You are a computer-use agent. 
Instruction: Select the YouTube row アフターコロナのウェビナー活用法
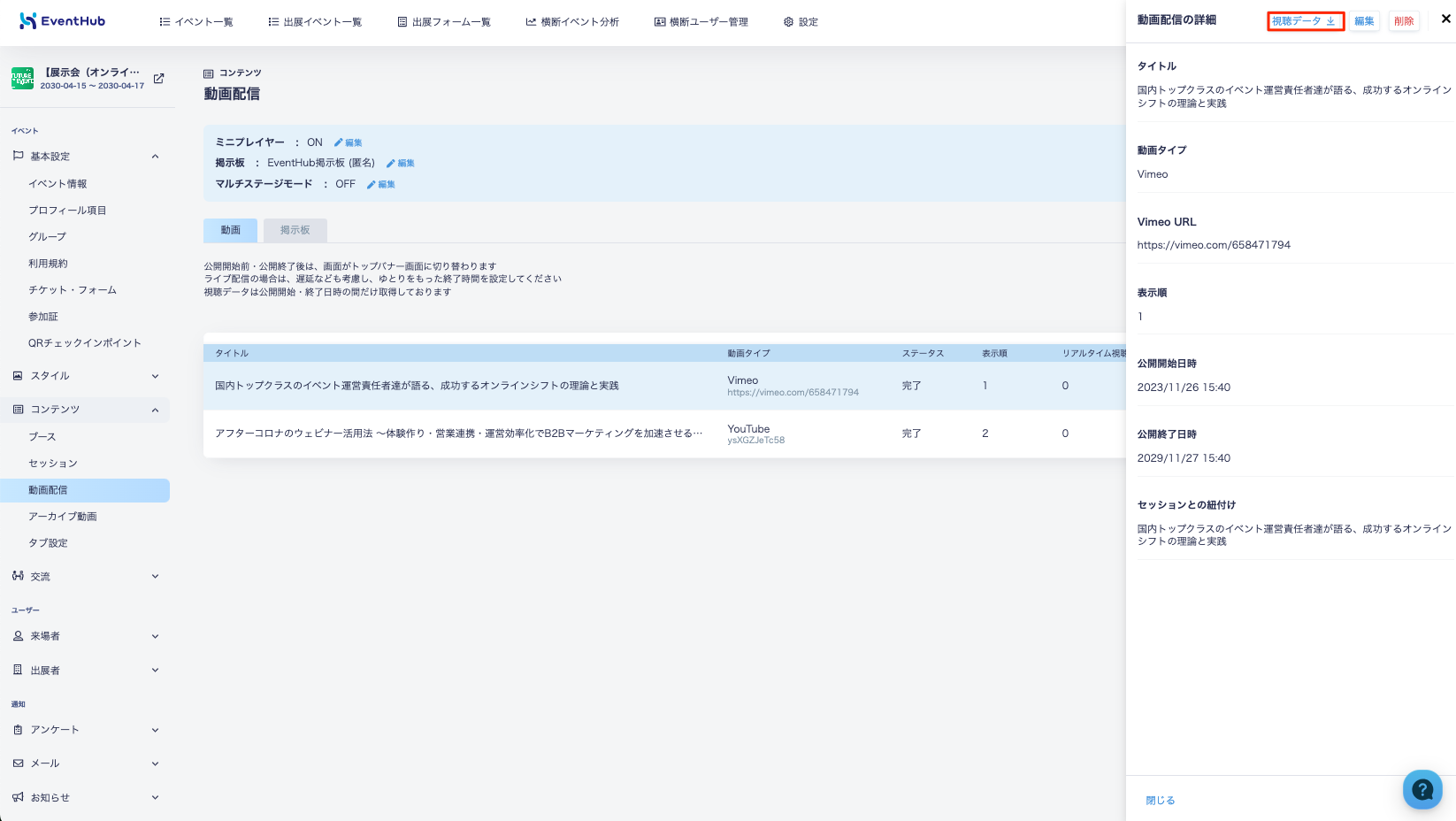[x=664, y=434]
